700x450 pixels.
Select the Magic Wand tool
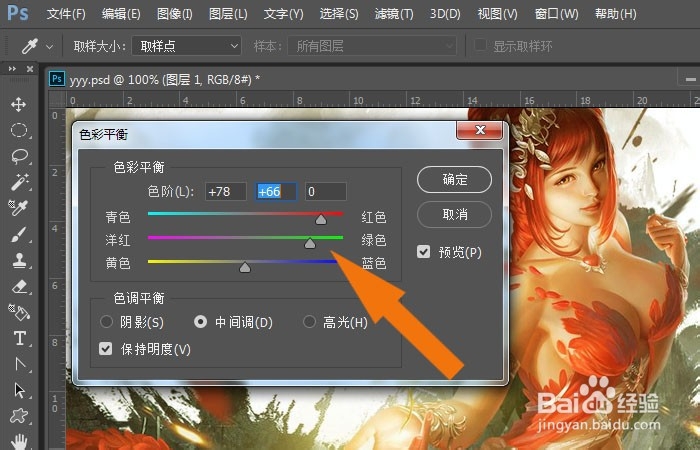tap(19, 182)
